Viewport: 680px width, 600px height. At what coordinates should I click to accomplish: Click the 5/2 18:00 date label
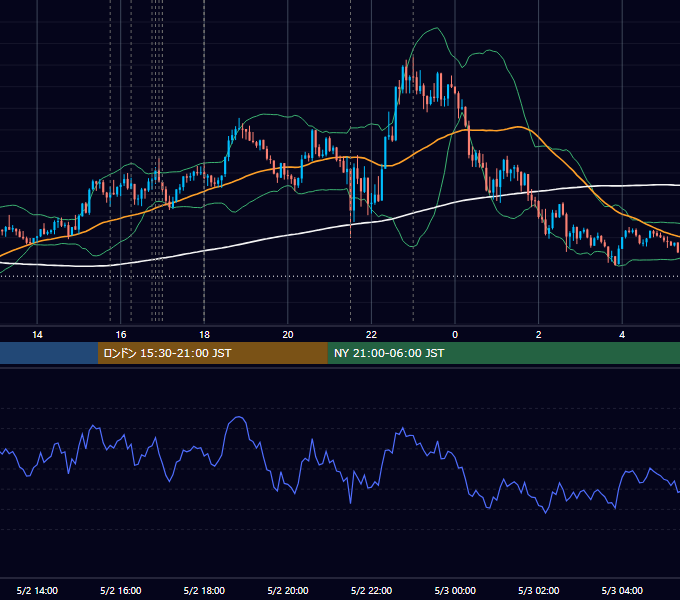[204, 590]
